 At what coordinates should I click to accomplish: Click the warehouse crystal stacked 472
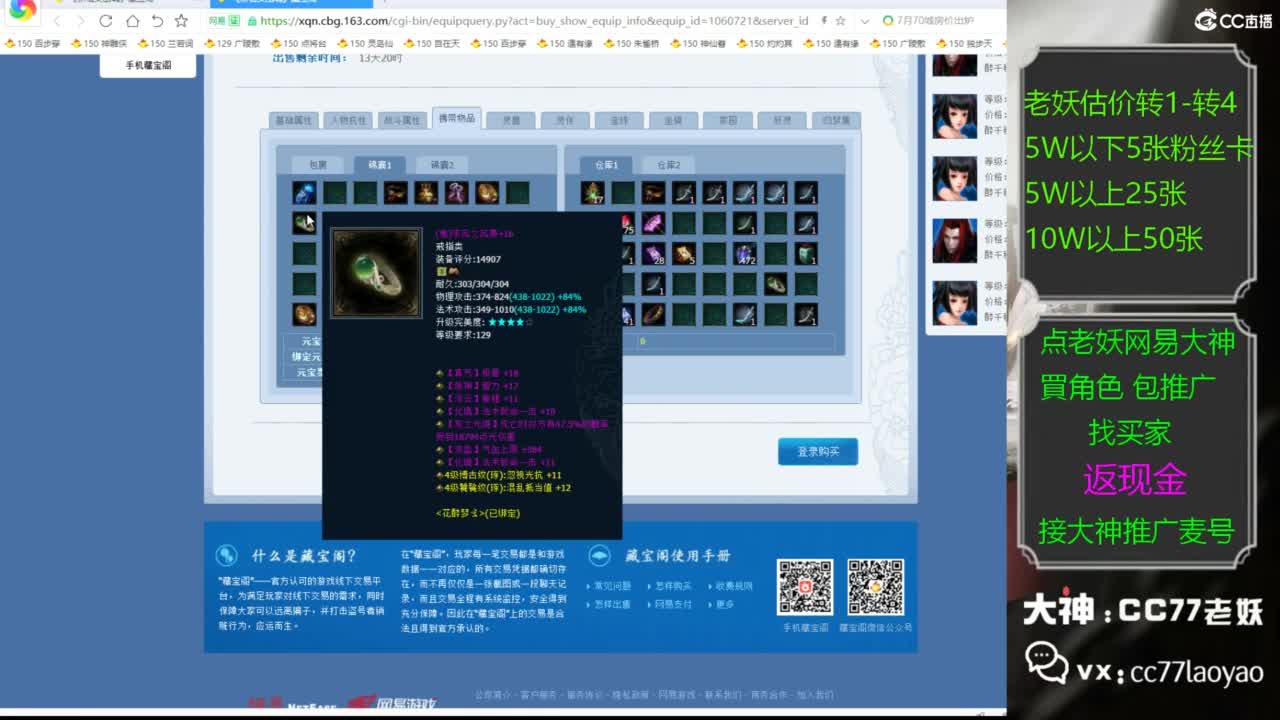click(x=745, y=254)
